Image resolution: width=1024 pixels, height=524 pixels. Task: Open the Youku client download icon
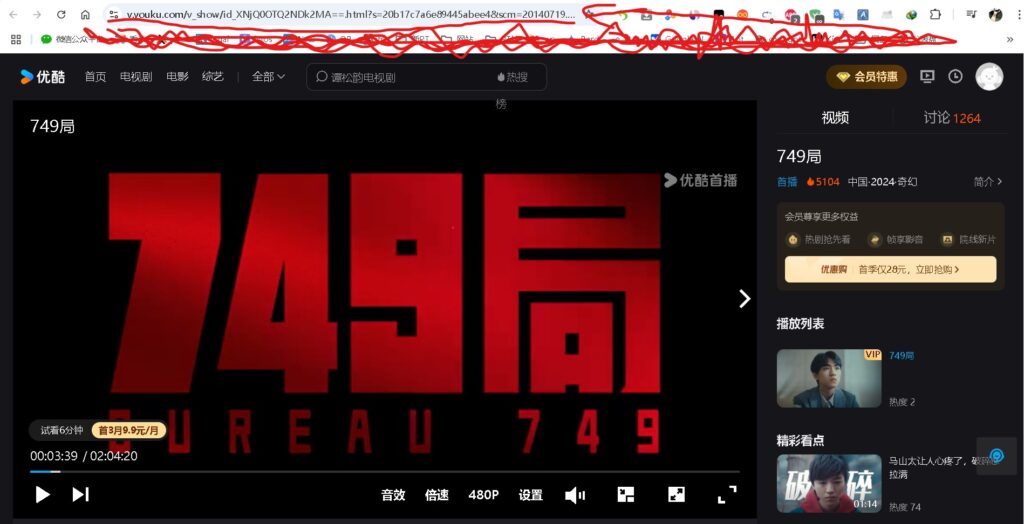[927, 76]
